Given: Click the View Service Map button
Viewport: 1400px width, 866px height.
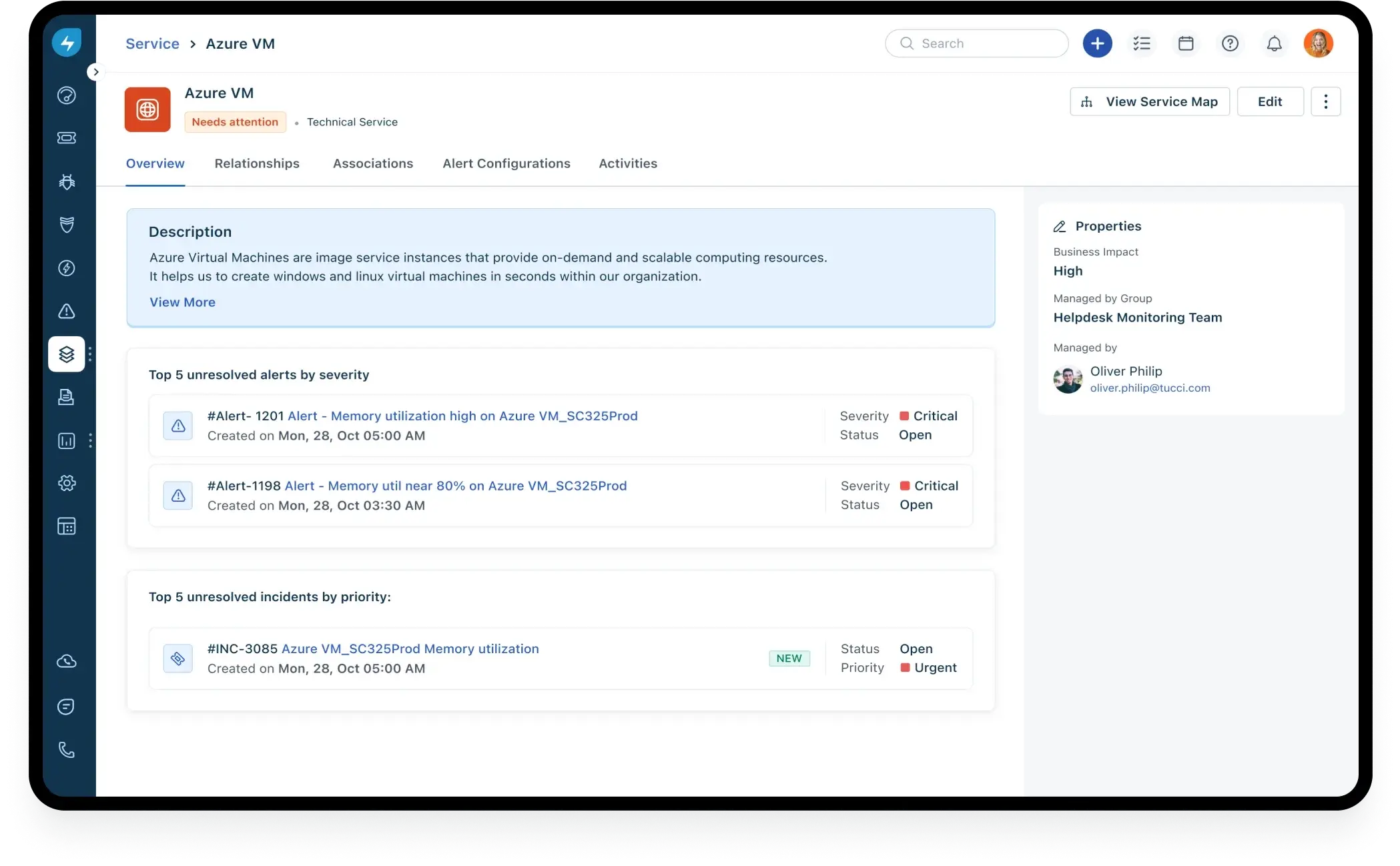Looking at the screenshot, I should pos(1149,101).
